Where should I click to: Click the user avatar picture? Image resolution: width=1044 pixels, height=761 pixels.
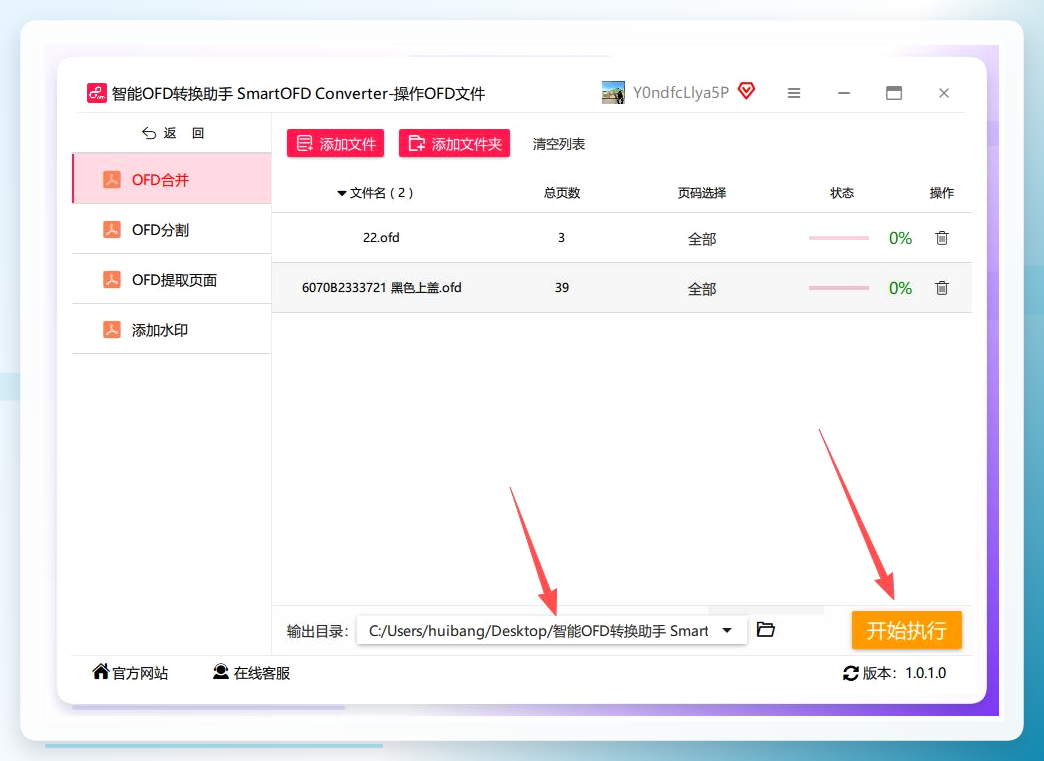[613, 93]
